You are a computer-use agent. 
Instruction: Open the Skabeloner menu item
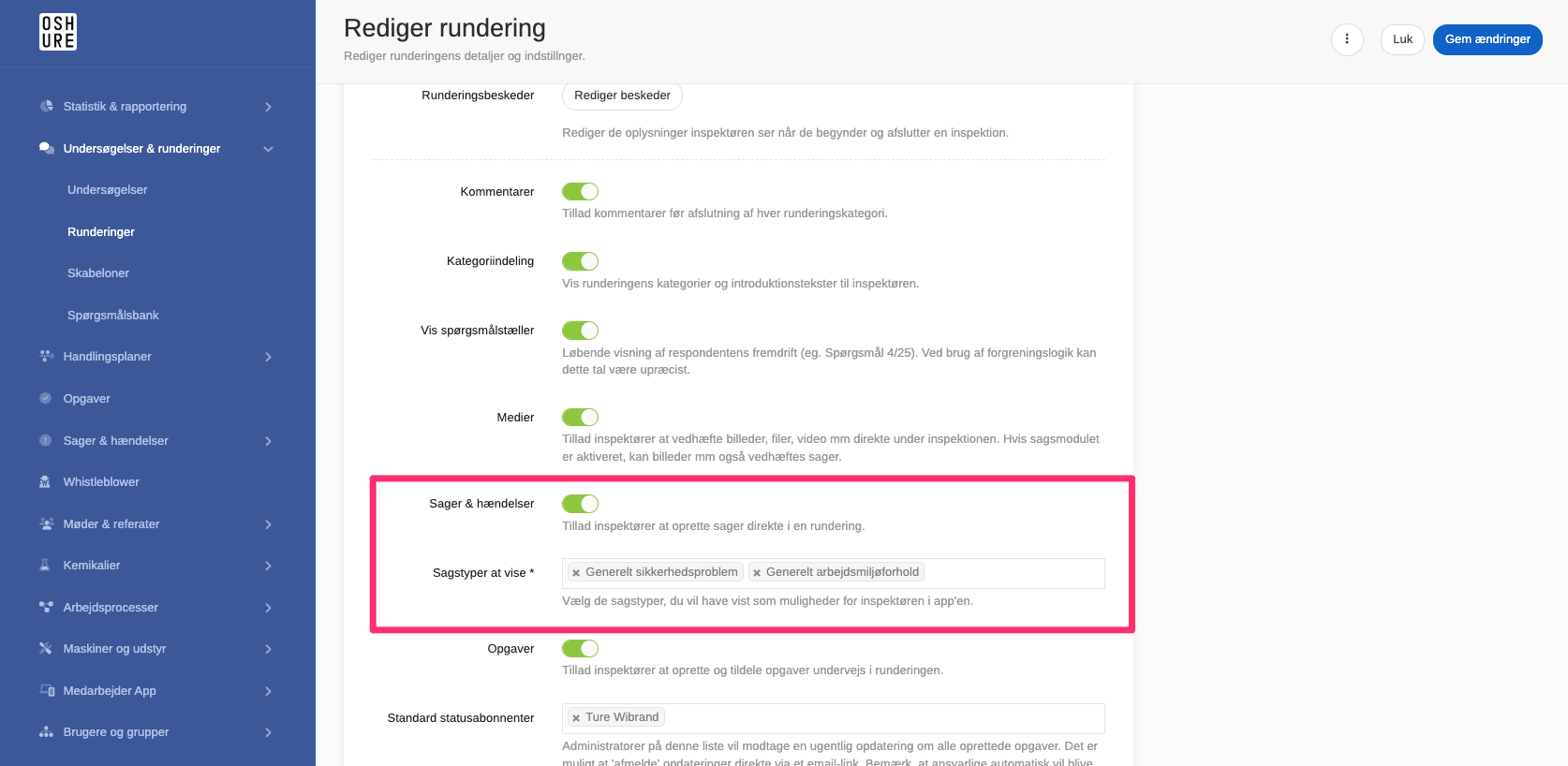pos(98,273)
